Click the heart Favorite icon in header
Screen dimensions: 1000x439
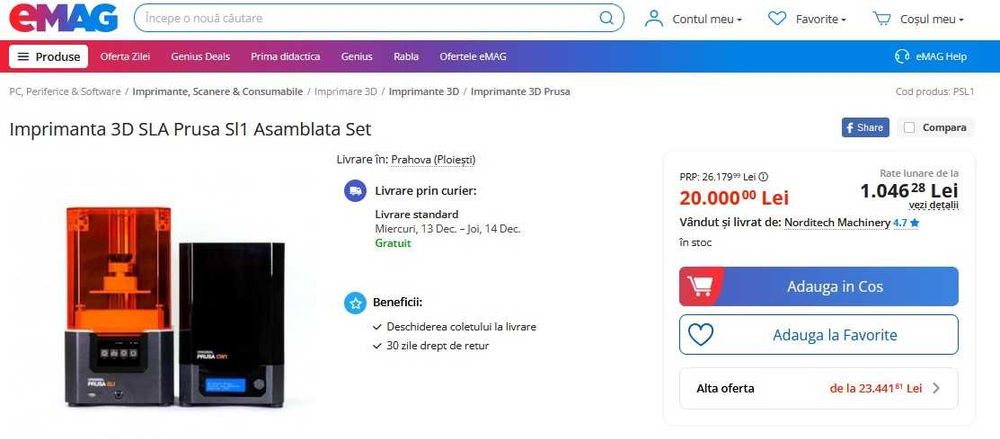(777, 19)
